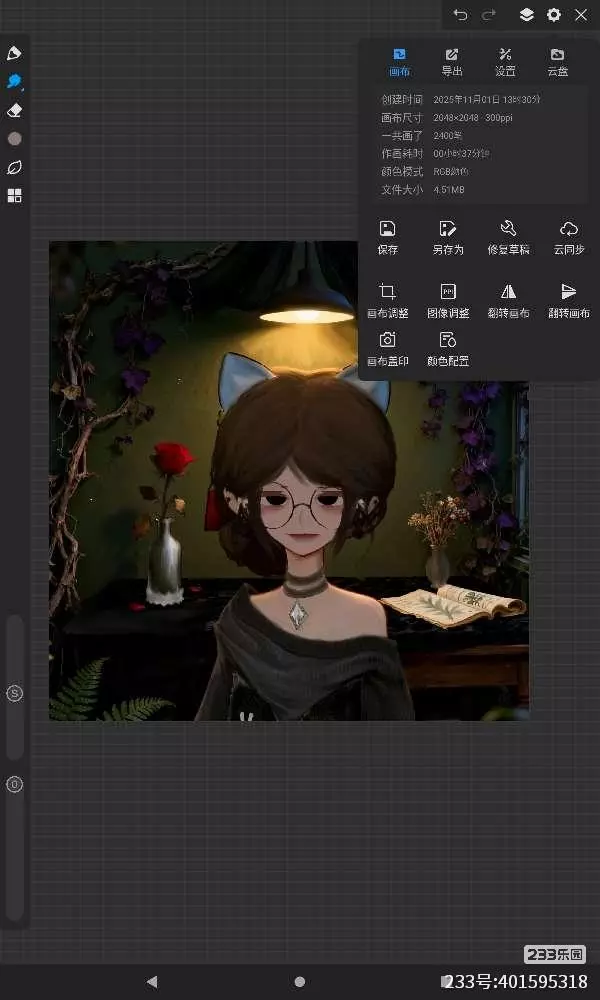Adjust brush size slider marked S
This screenshot has width=600, height=1000.
(x=14, y=693)
